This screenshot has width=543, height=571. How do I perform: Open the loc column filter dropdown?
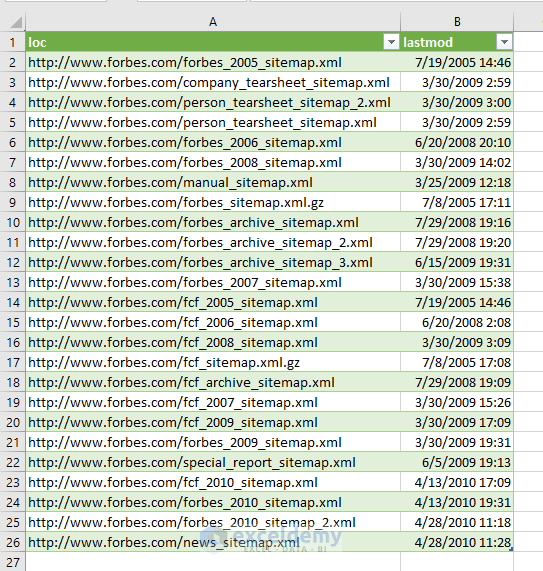tap(391, 42)
